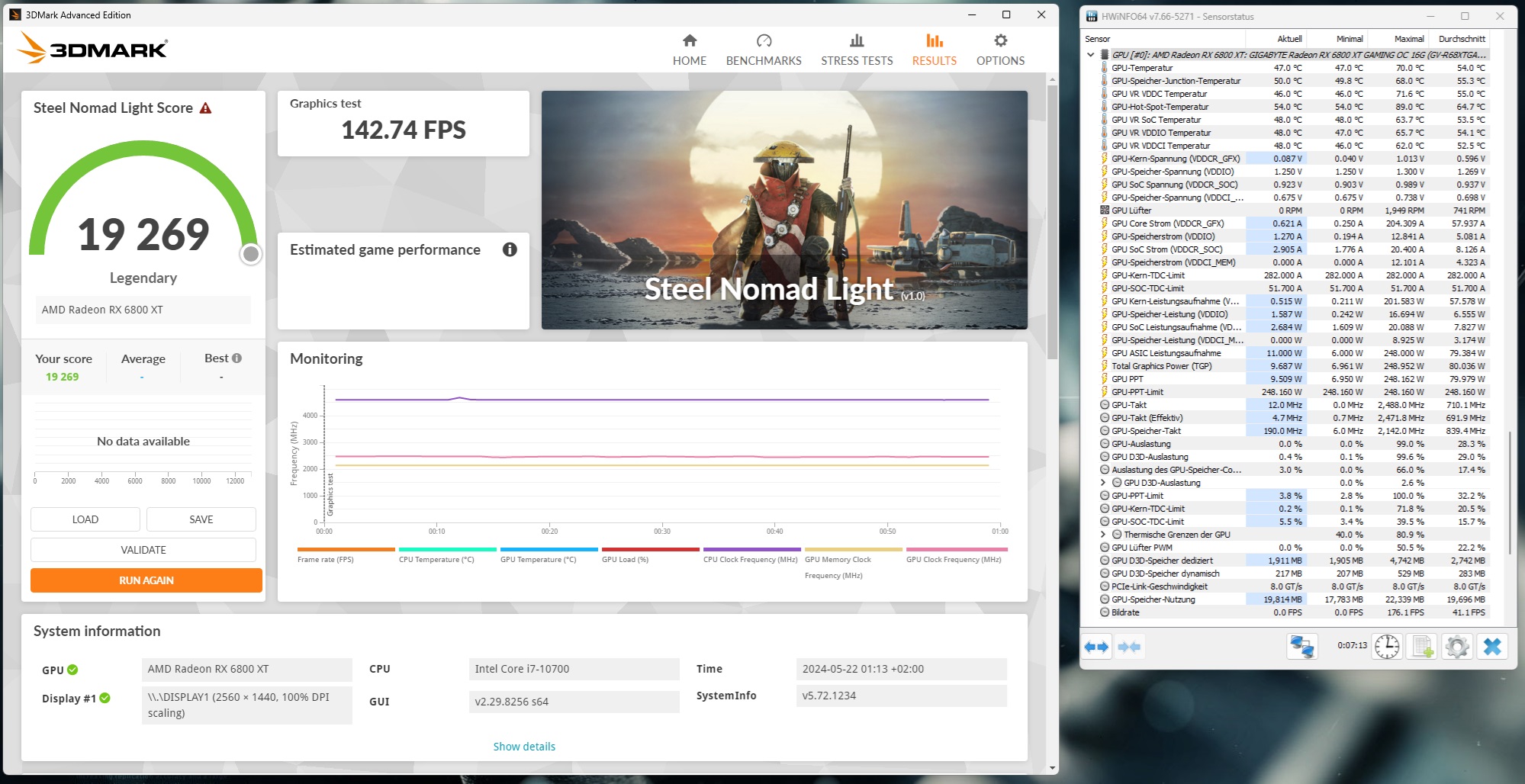Expand the GPU D3D-Auslastung subgroup
This screenshot has width=1525, height=784.
1103,483
